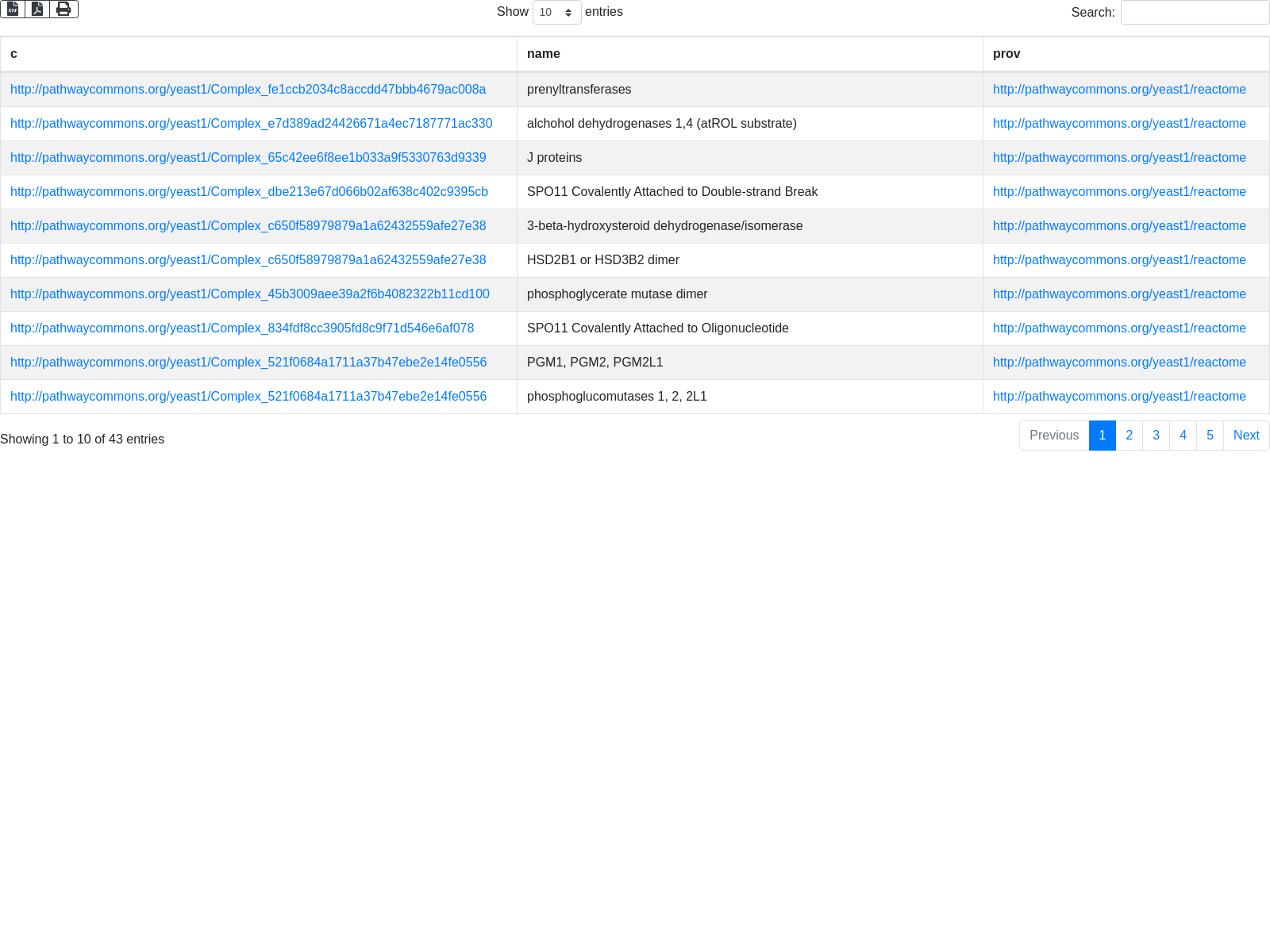Print the table using the printer icon
1270x952 pixels.
pos(63,9)
